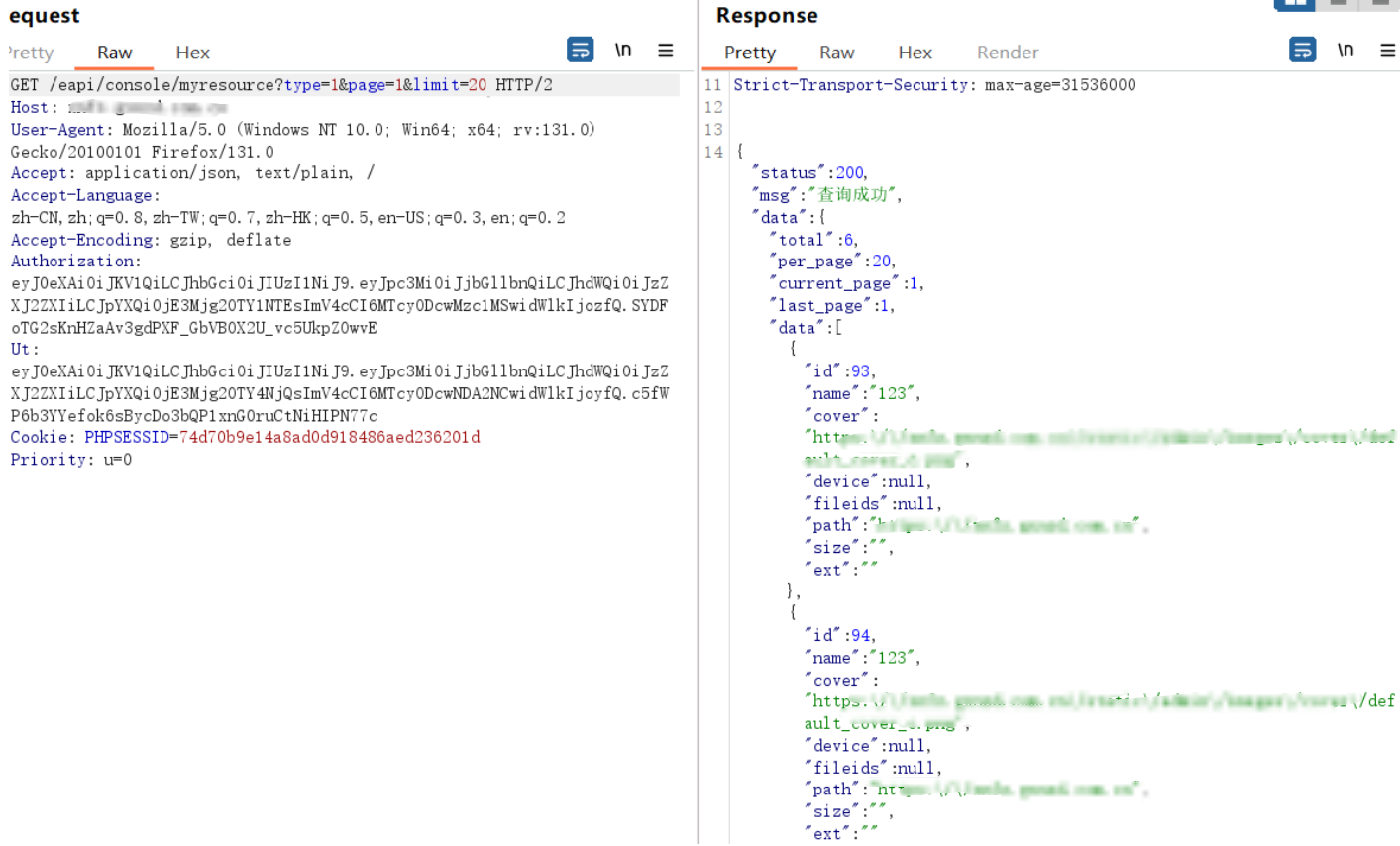Click the "current_page":1 field
This screenshot has width=1400, height=846.
(x=846, y=283)
